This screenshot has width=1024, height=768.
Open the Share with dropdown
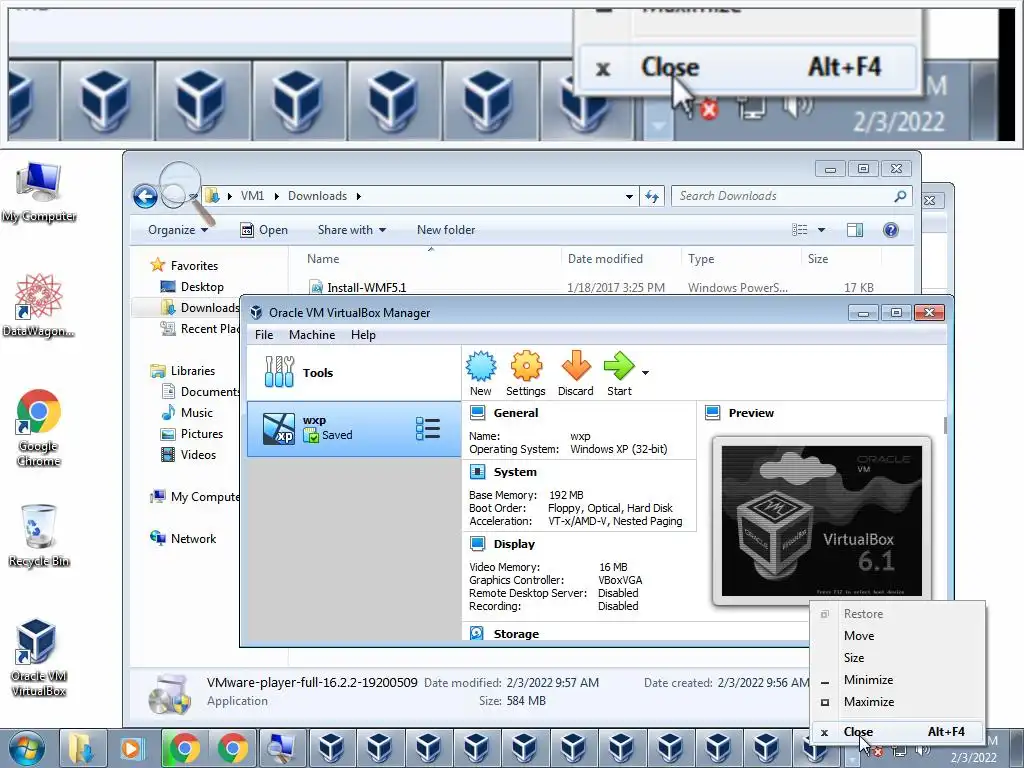pyautogui.click(x=351, y=230)
